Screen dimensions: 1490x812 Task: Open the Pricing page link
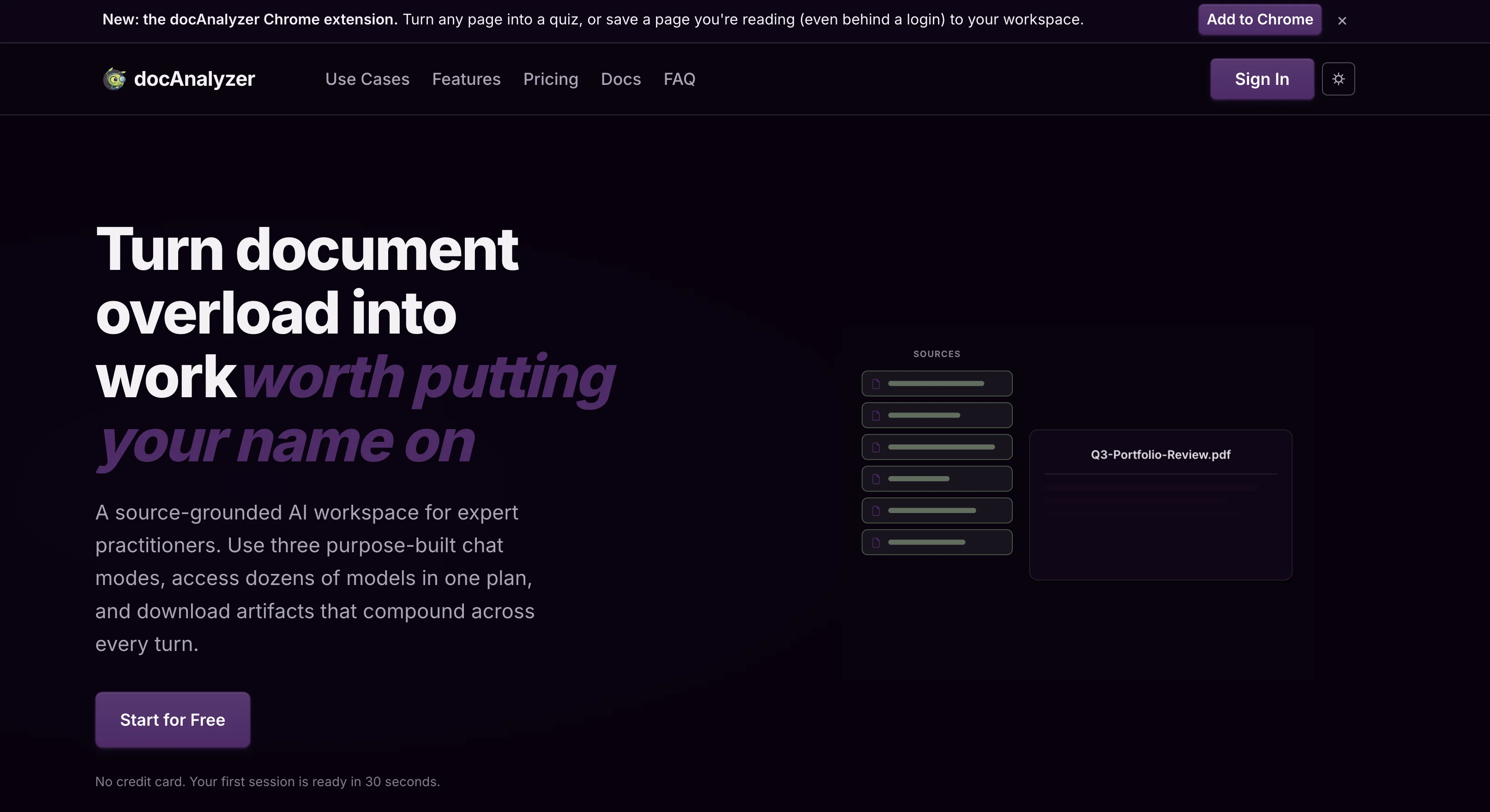pos(551,79)
